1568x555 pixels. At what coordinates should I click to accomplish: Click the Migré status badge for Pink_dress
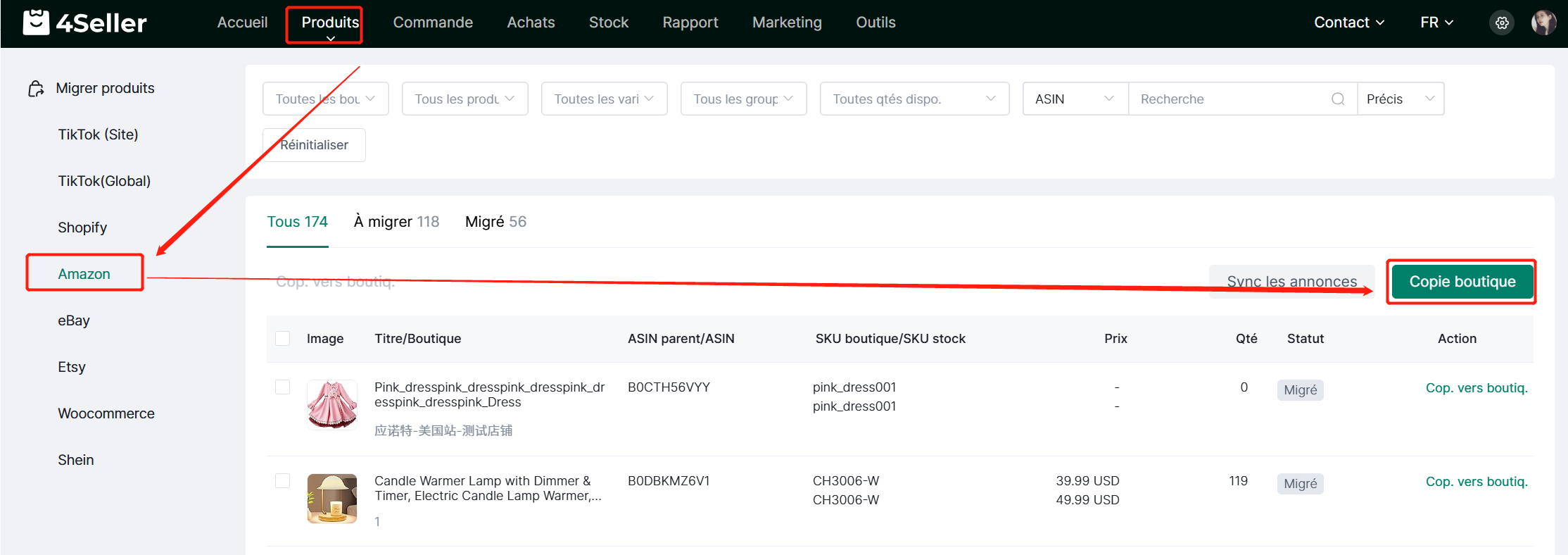pos(1300,390)
